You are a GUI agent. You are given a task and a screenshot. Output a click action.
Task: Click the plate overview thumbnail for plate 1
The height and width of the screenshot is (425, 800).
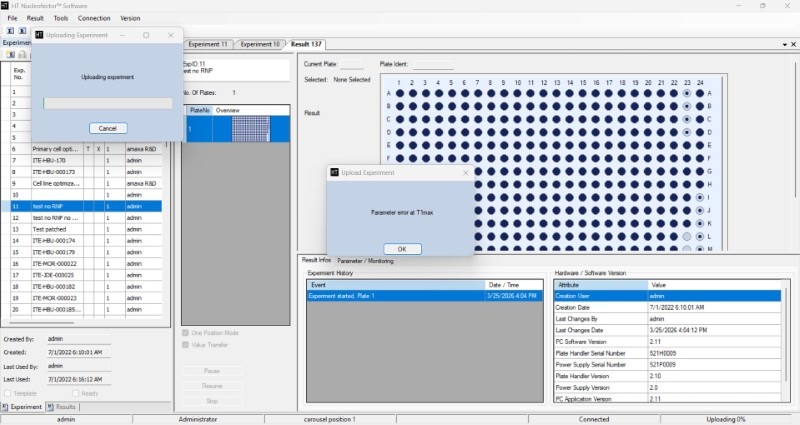(244, 128)
